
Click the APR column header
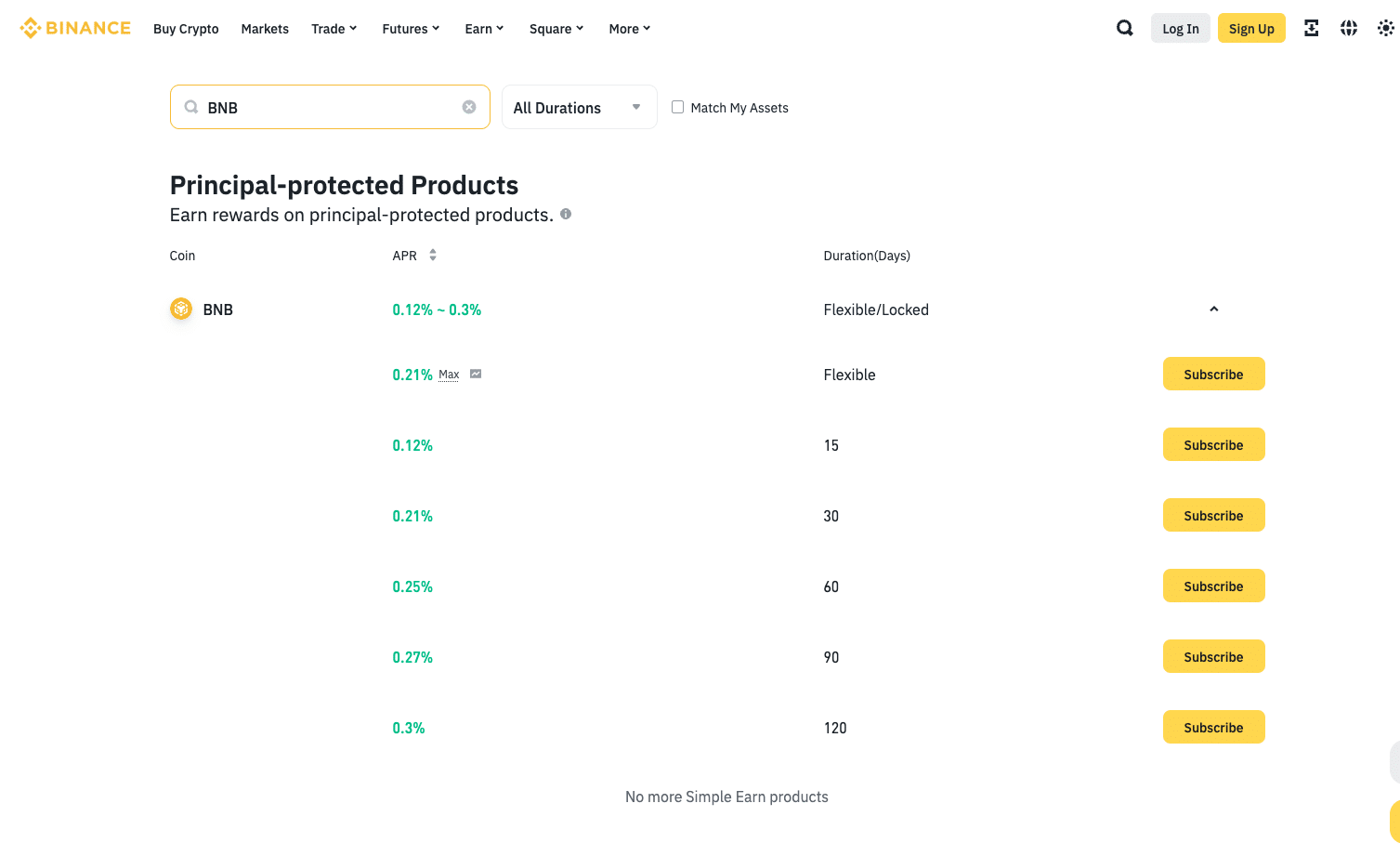coord(404,256)
